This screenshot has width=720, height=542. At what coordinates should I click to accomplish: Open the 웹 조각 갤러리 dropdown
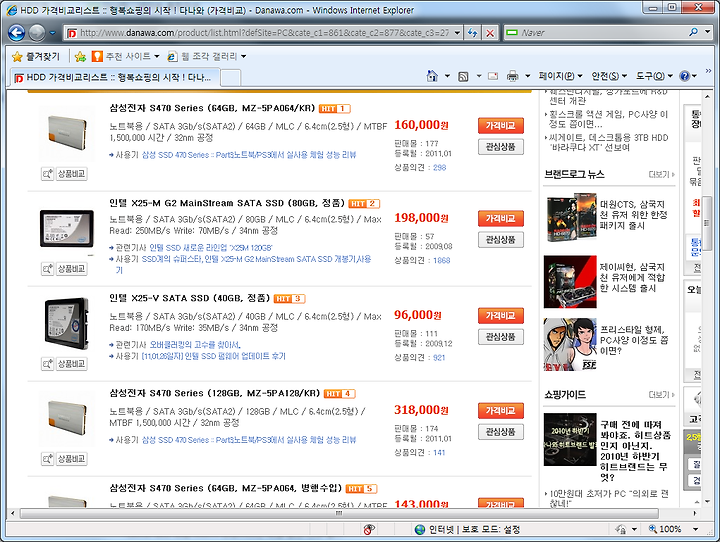207,56
